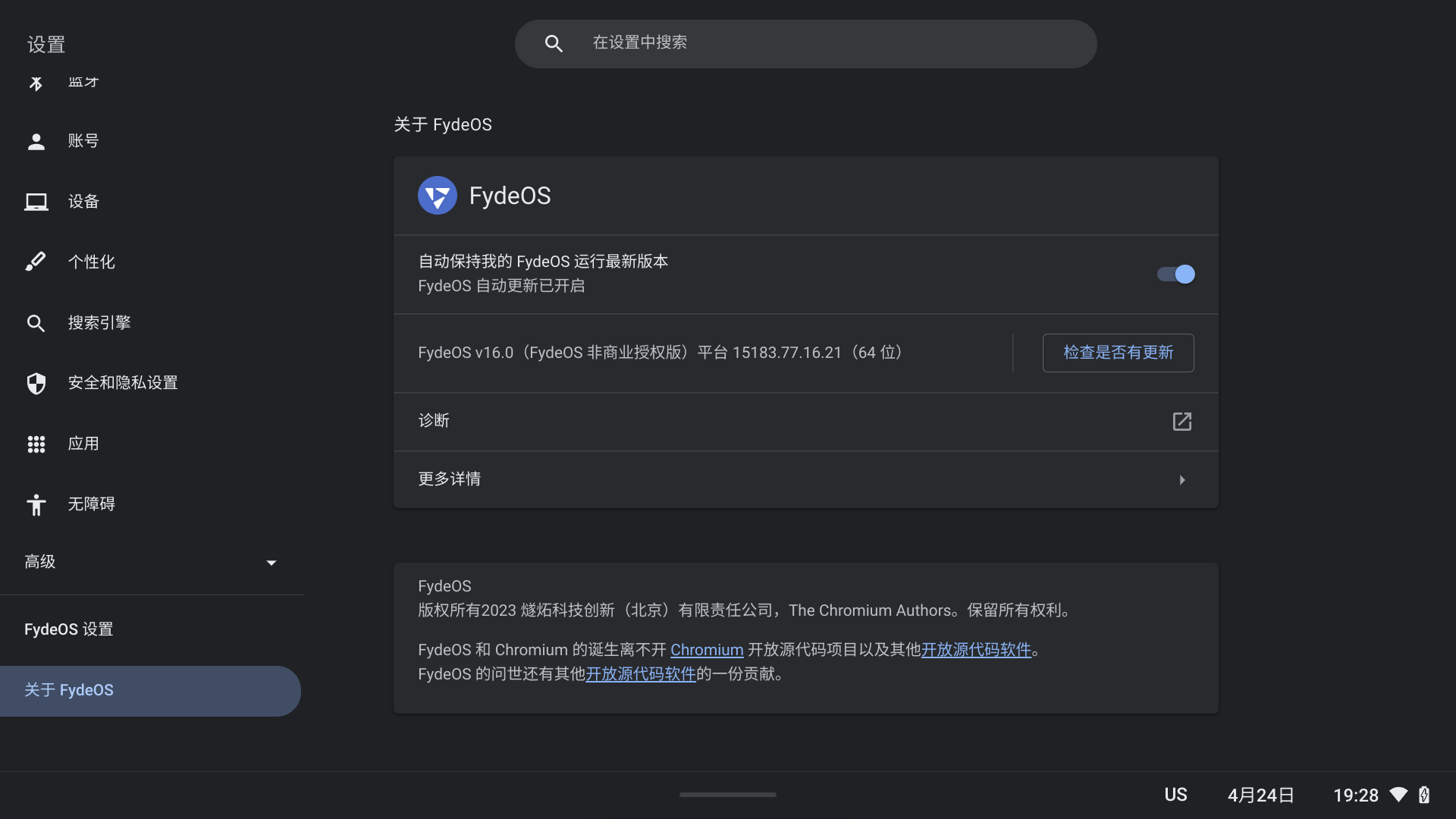Screen dimensions: 1456x819
Task: Open 更多详情 via chevron arrow
Action: point(1181,479)
